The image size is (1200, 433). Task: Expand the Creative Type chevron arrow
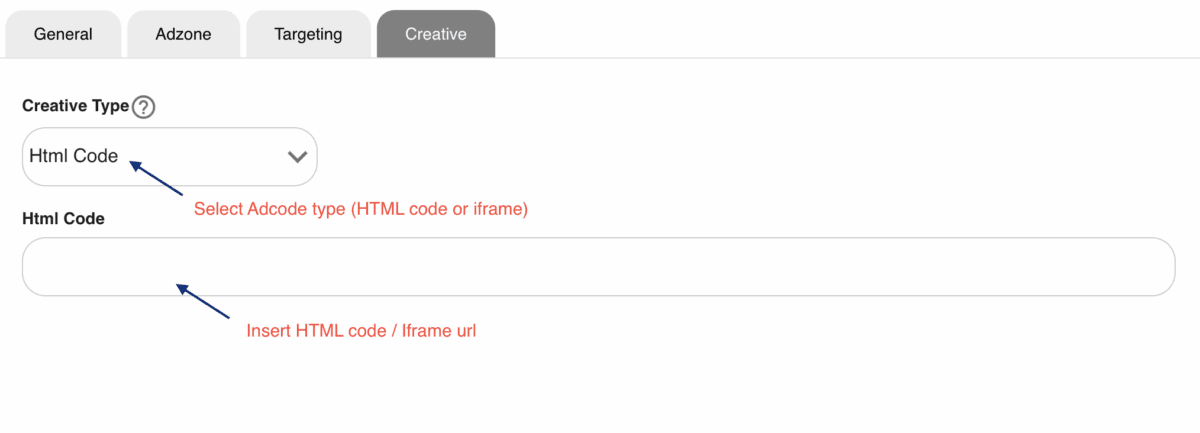(297, 156)
